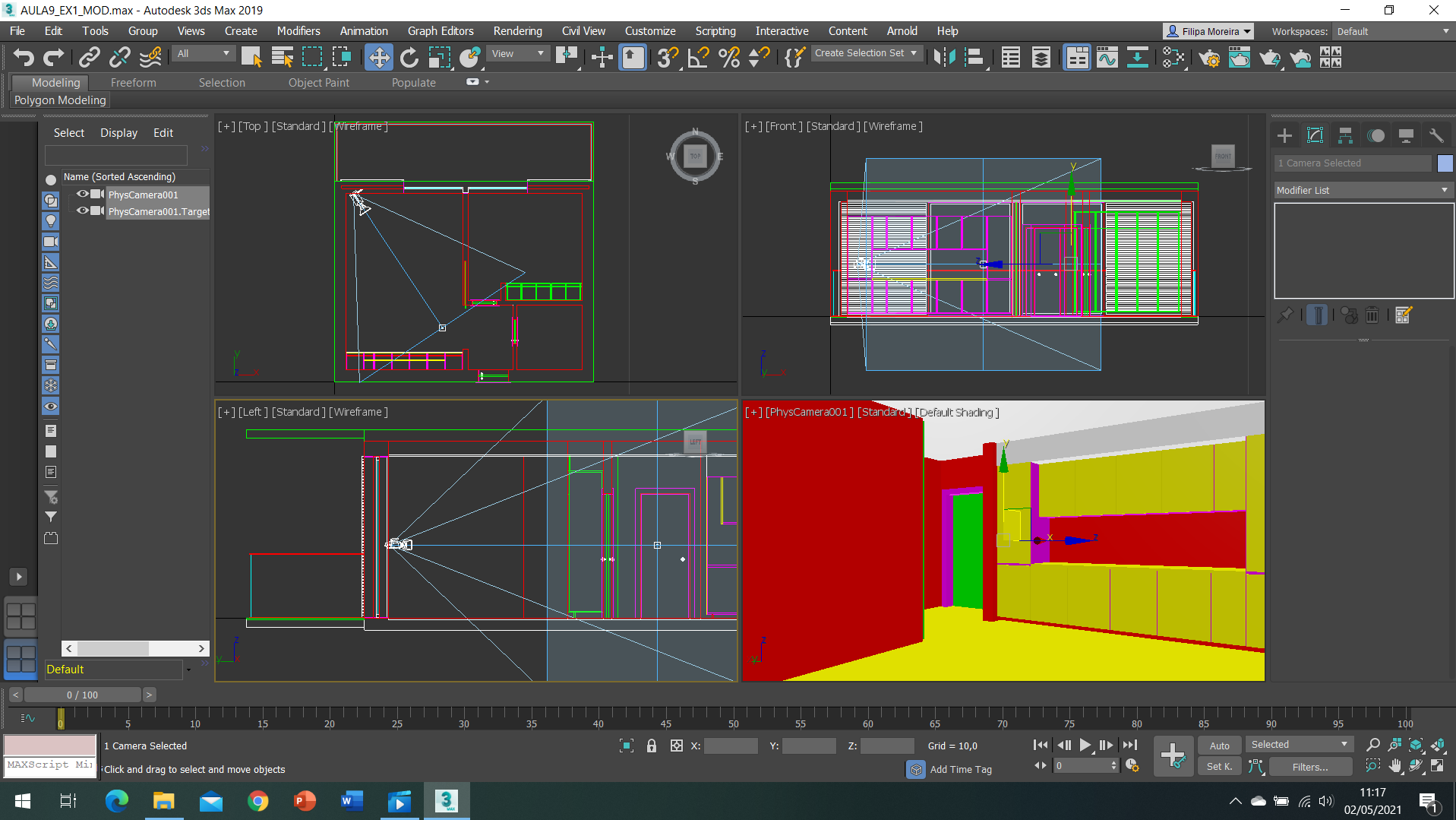Select the Move tool in toolbar

tap(378, 58)
